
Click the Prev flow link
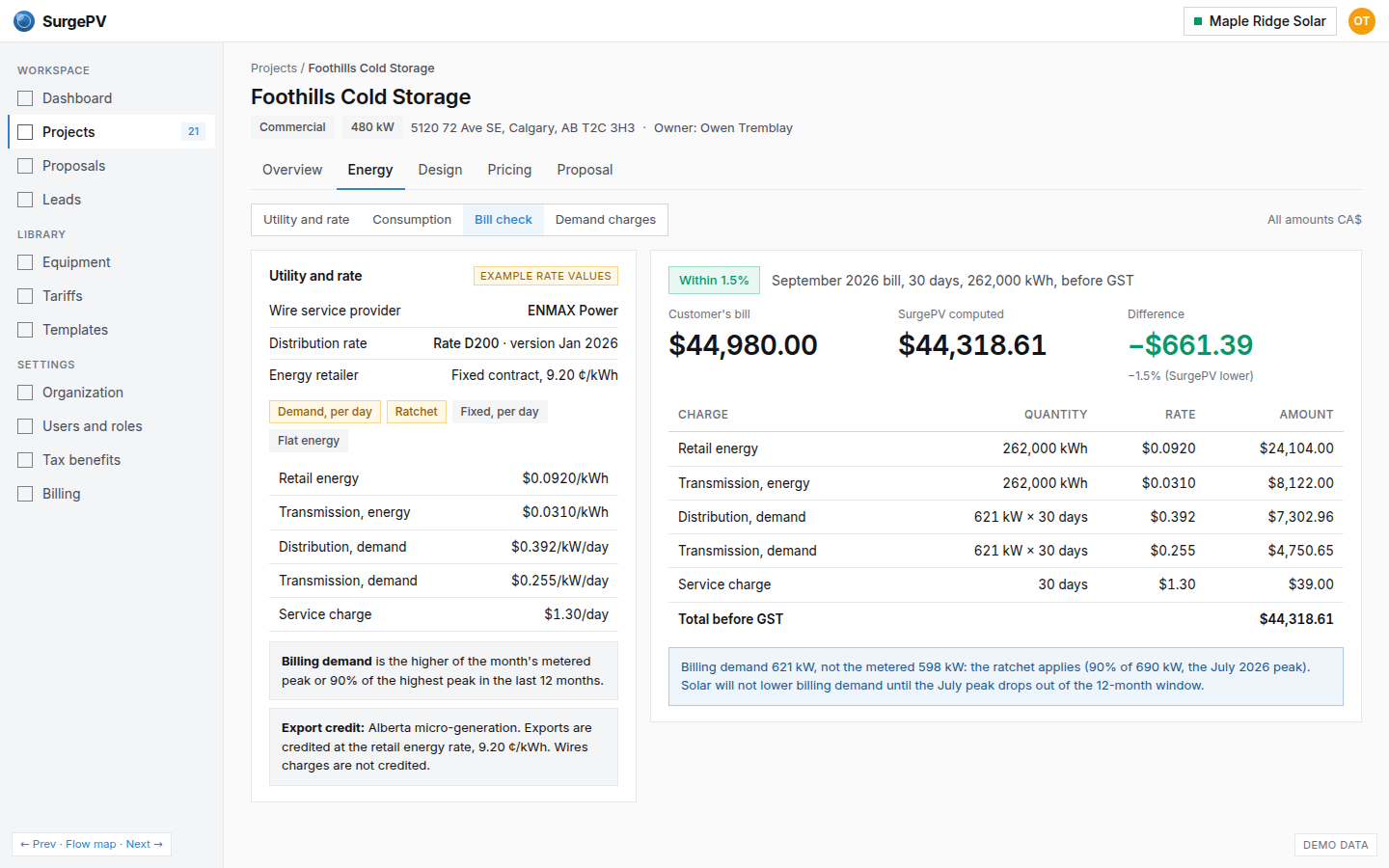coord(39,844)
